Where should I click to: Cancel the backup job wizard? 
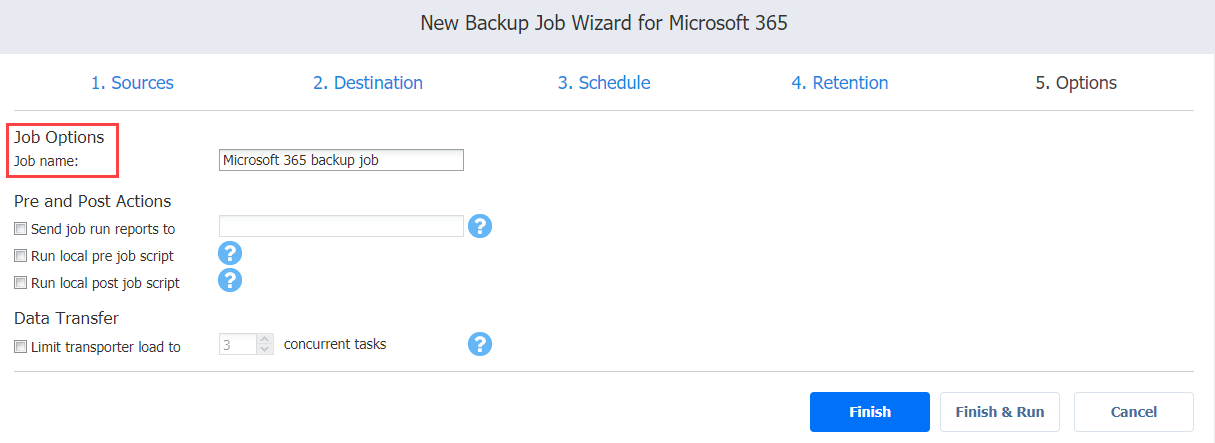(x=1134, y=412)
